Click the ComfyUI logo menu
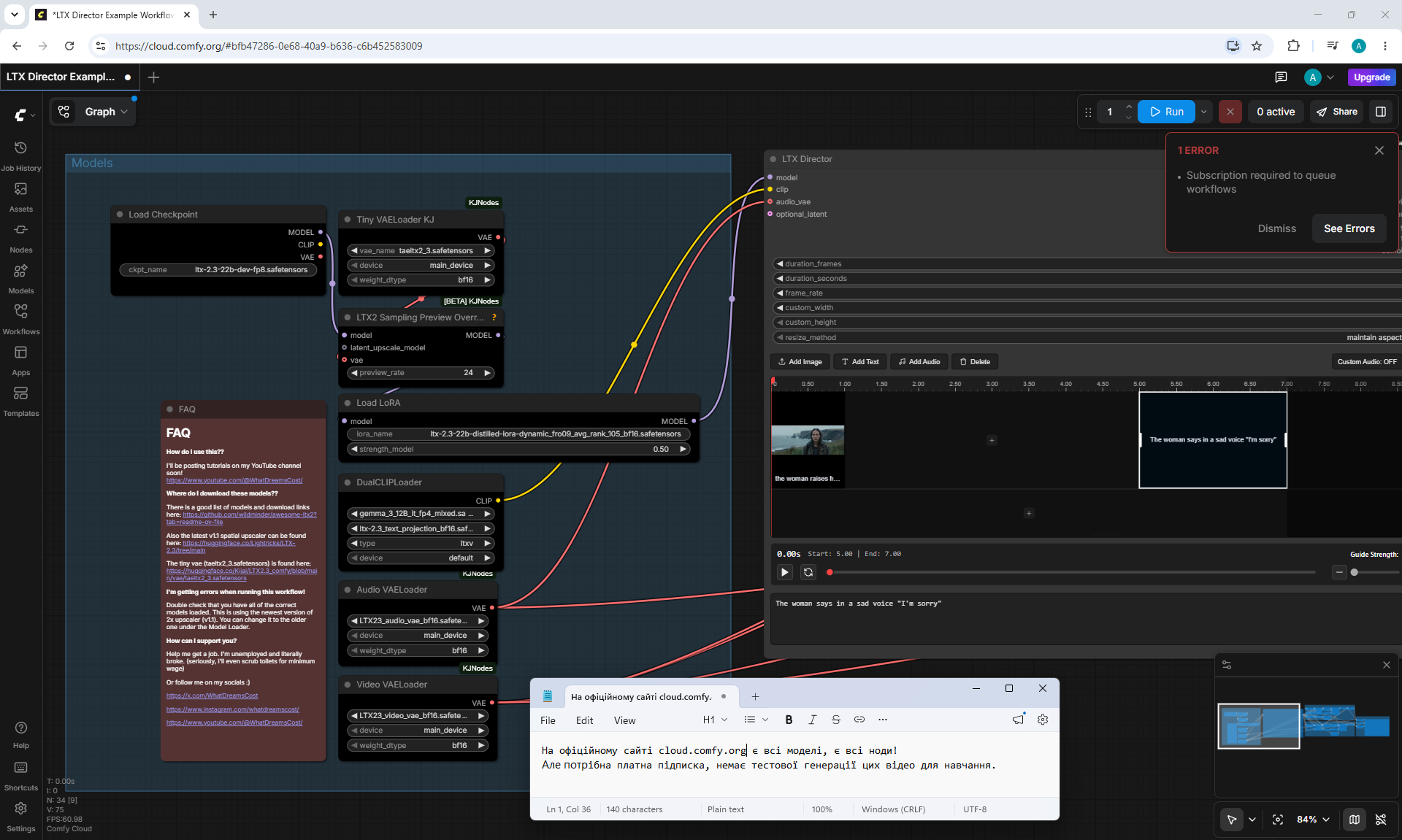This screenshot has height=840, width=1402. point(23,115)
